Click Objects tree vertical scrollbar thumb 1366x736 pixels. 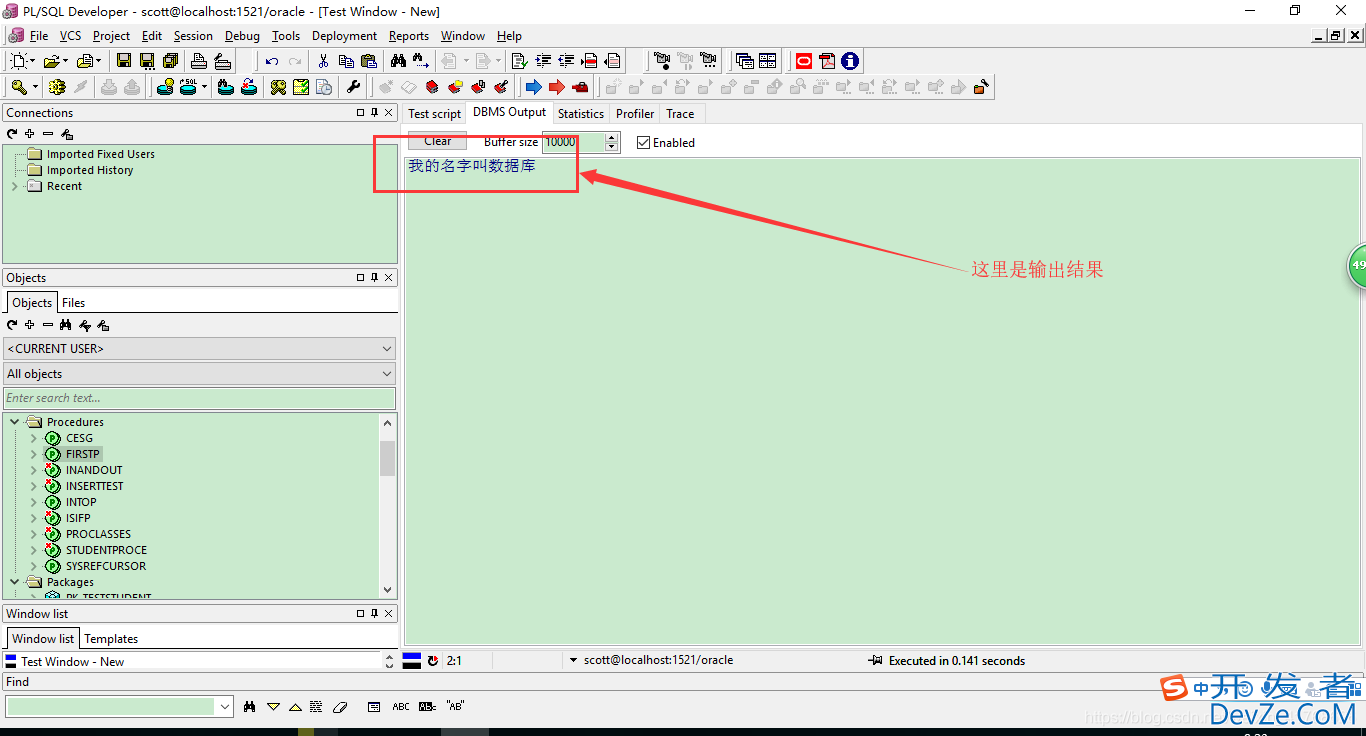(x=387, y=458)
